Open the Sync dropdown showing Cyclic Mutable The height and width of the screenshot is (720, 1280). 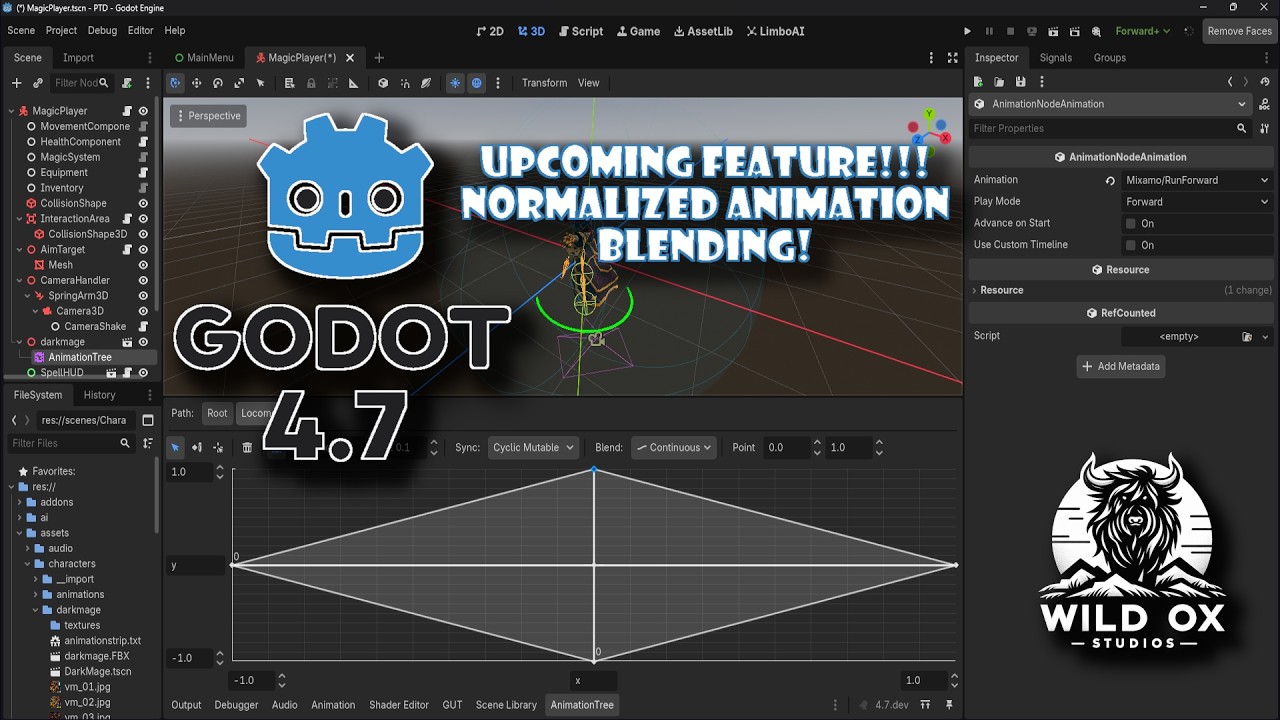click(x=533, y=448)
